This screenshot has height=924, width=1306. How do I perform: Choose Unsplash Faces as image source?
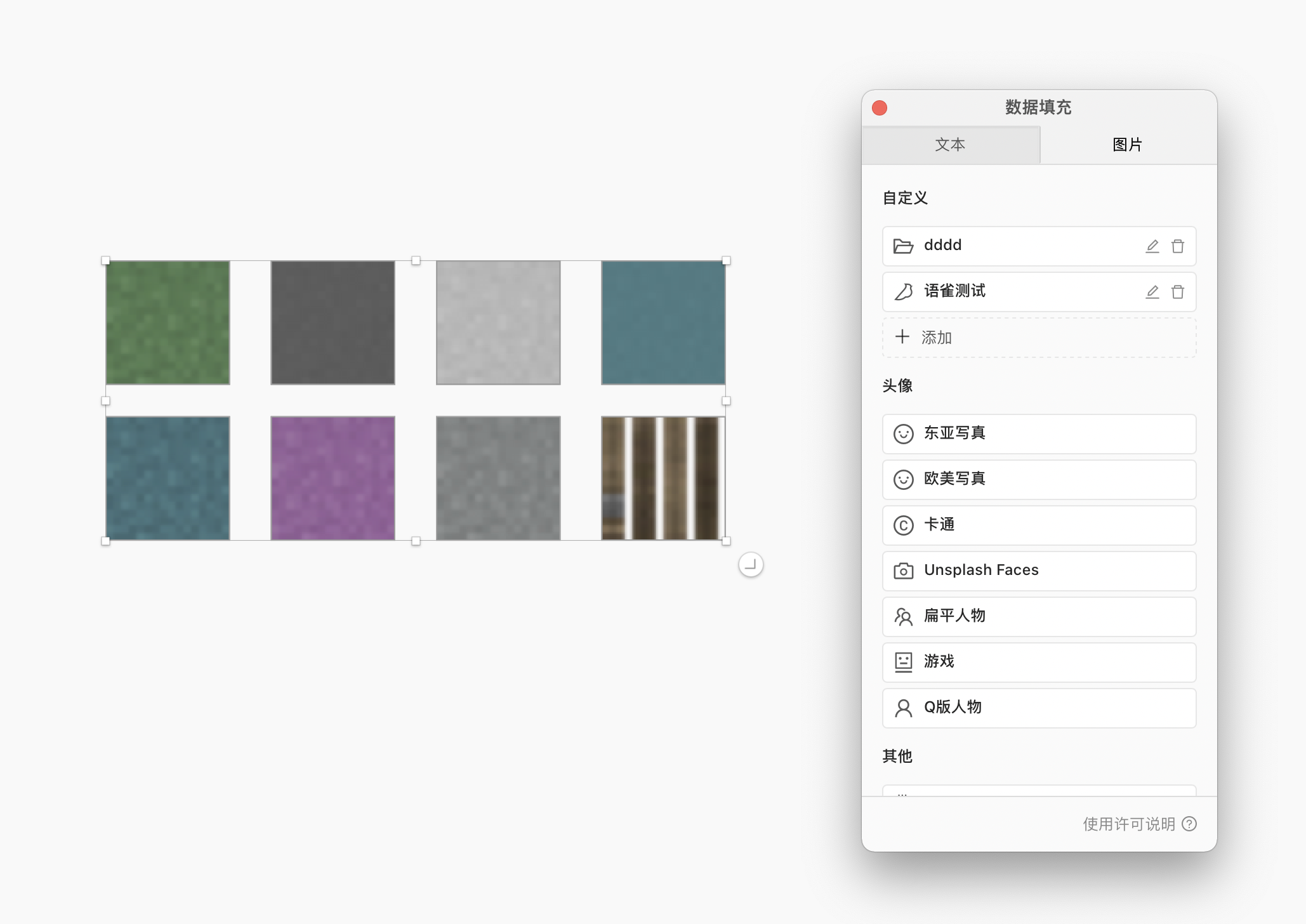click(1039, 571)
